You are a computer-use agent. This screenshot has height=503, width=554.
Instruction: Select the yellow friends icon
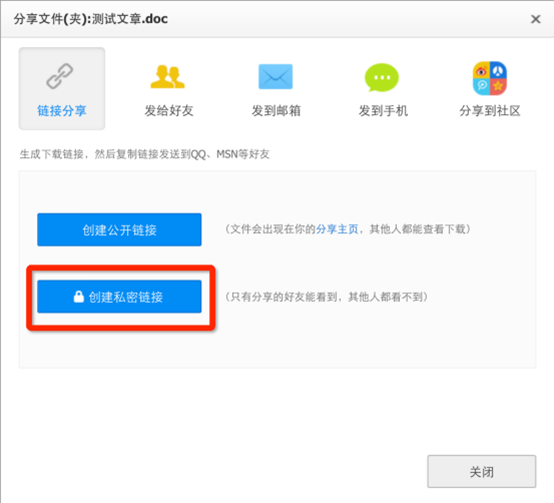[167, 76]
